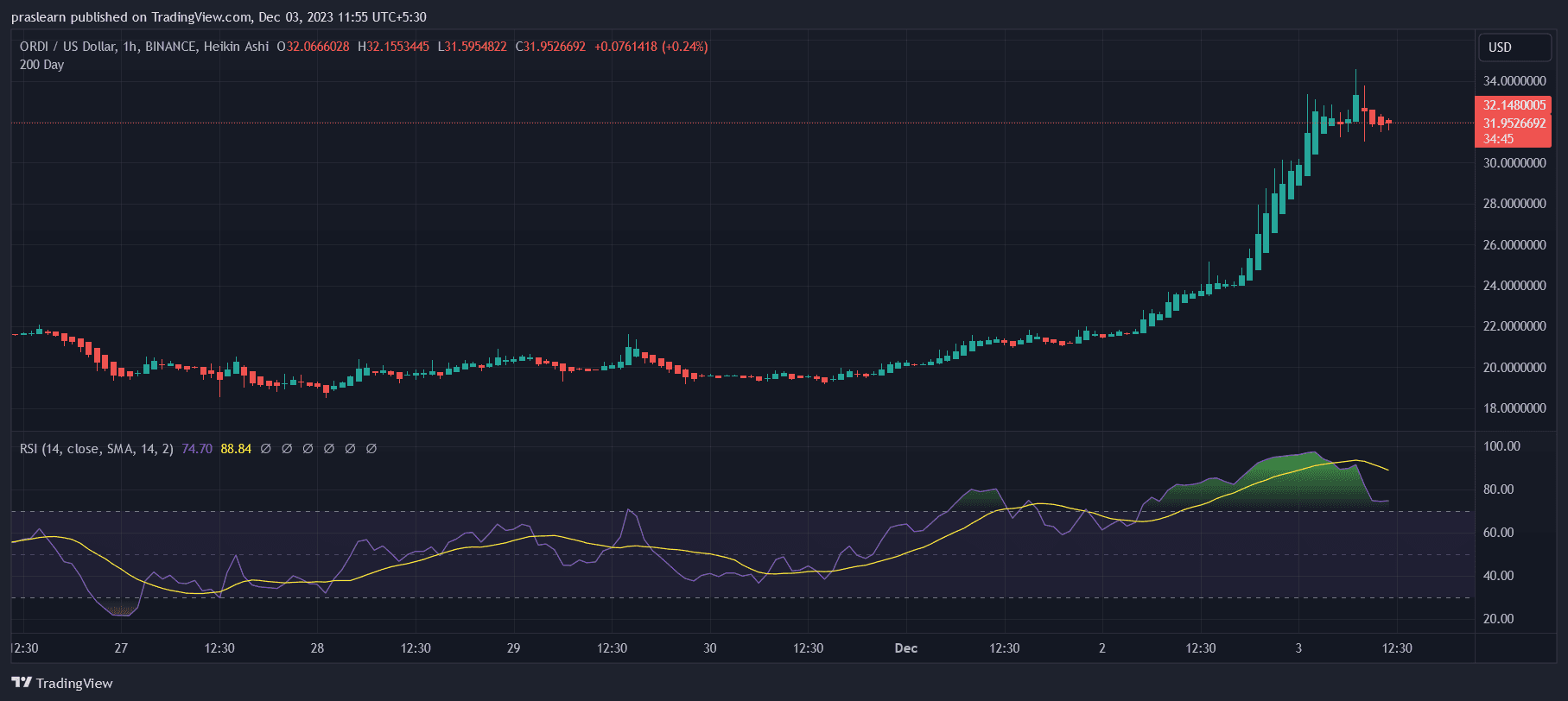The height and width of the screenshot is (701, 1568).
Task: Click the RSI indicator legend label
Action: [x=96, y=449]
